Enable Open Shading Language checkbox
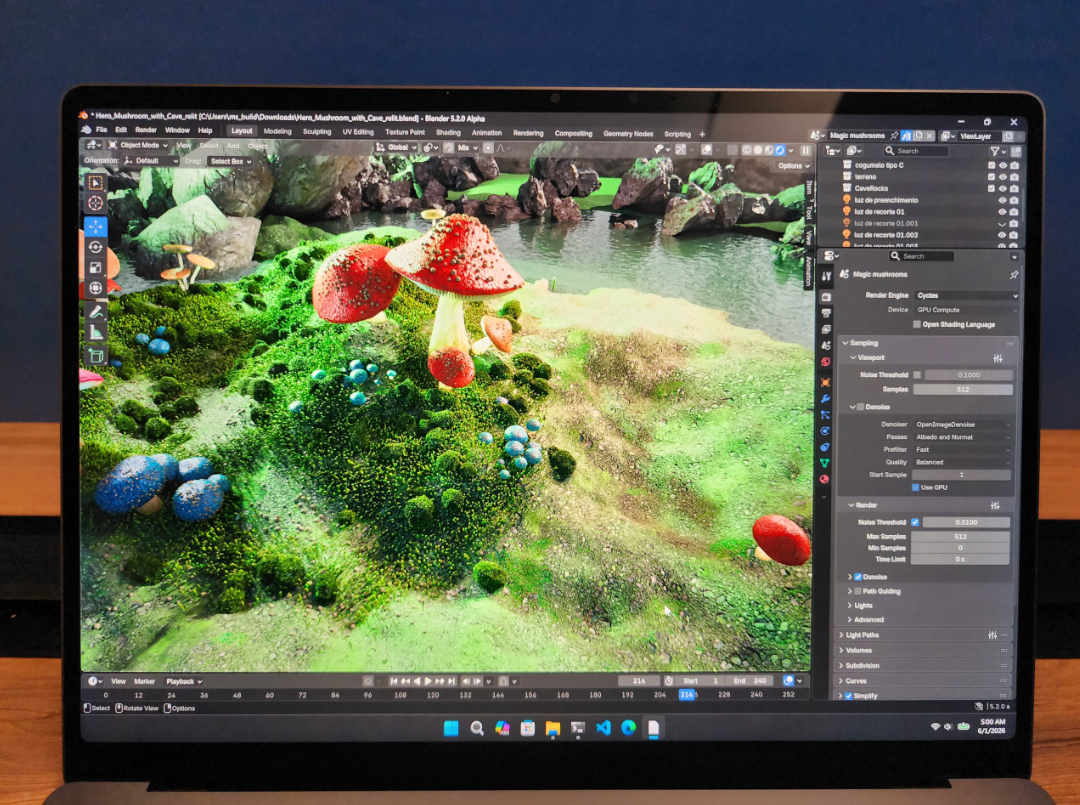The image size is (1080, 805). (917, 324)
